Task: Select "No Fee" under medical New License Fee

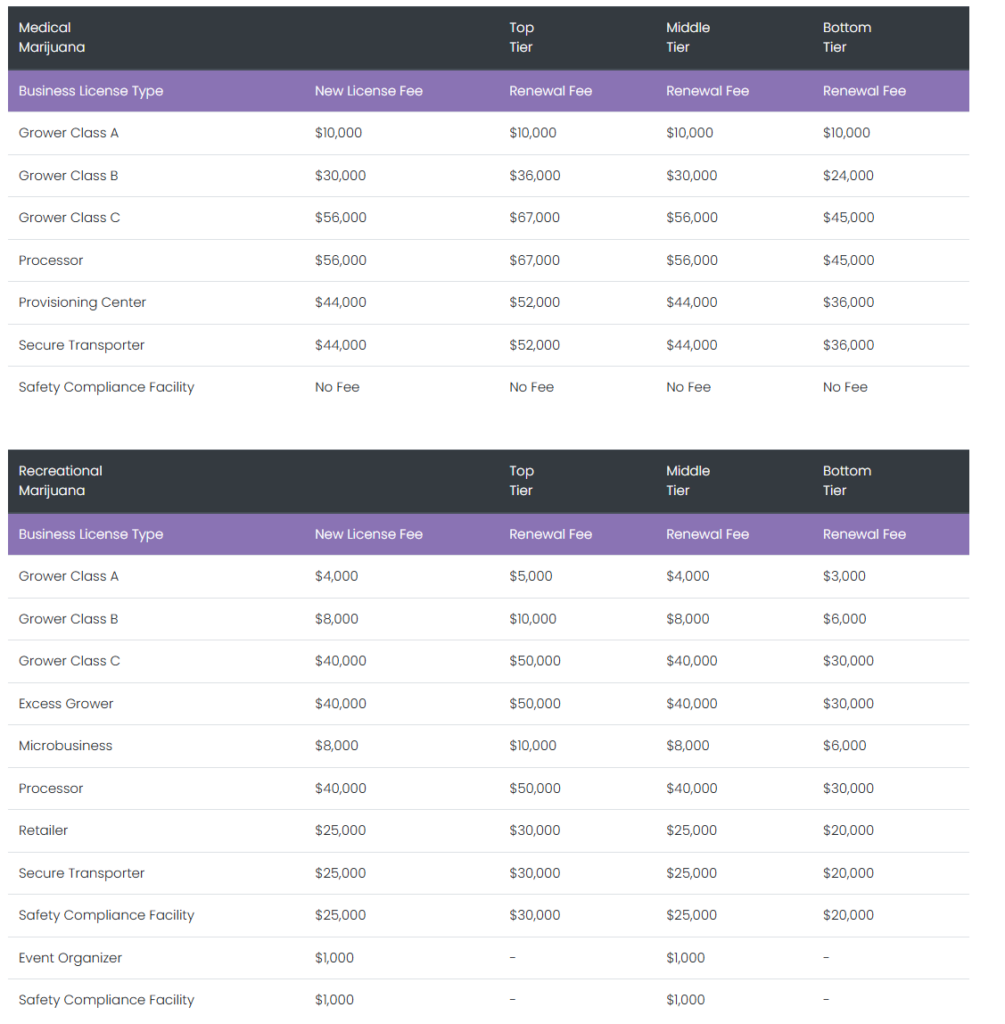Action: [337, 387]
